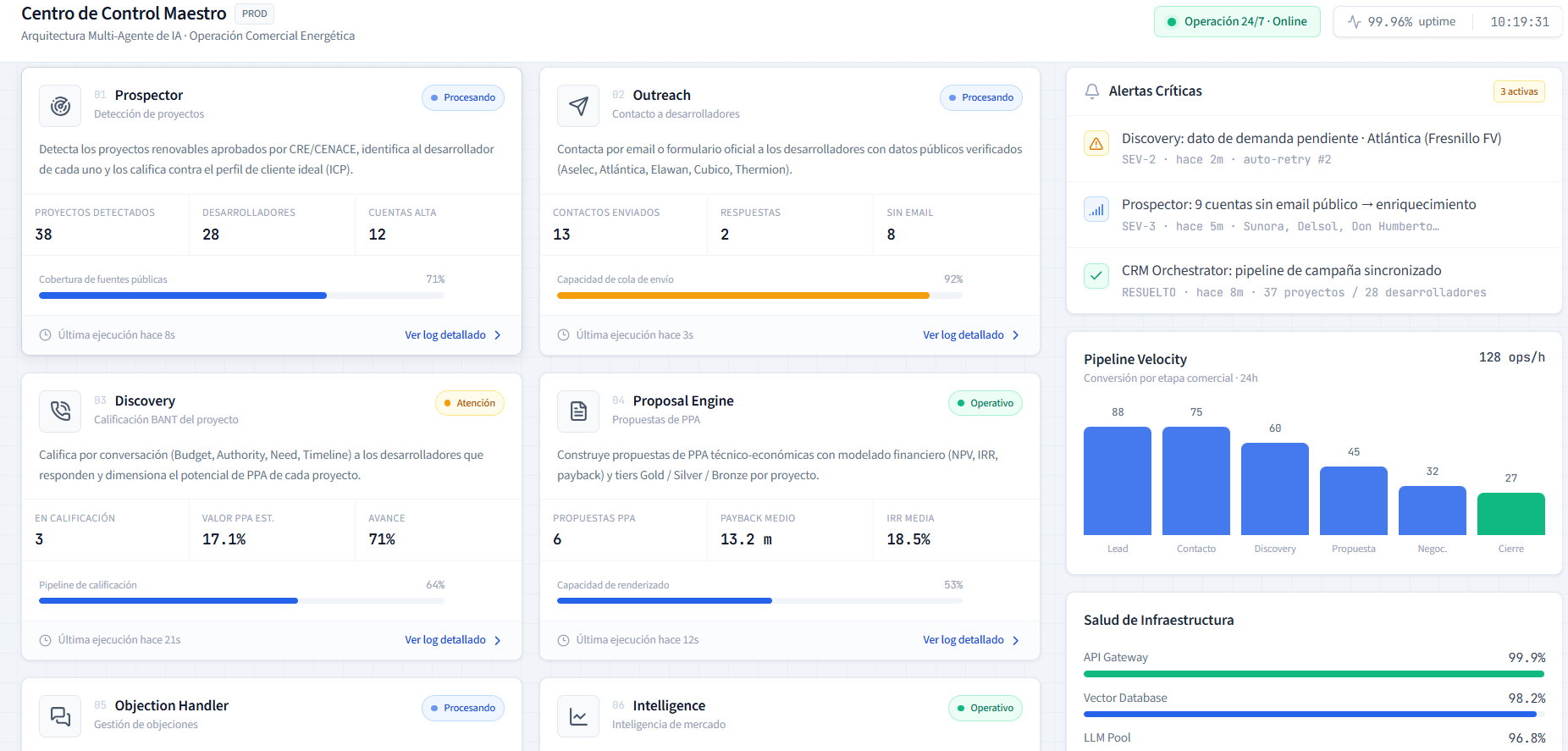Click the PROD environment tag
This screenshot has height=751, width=1568.
pos(255,14)
